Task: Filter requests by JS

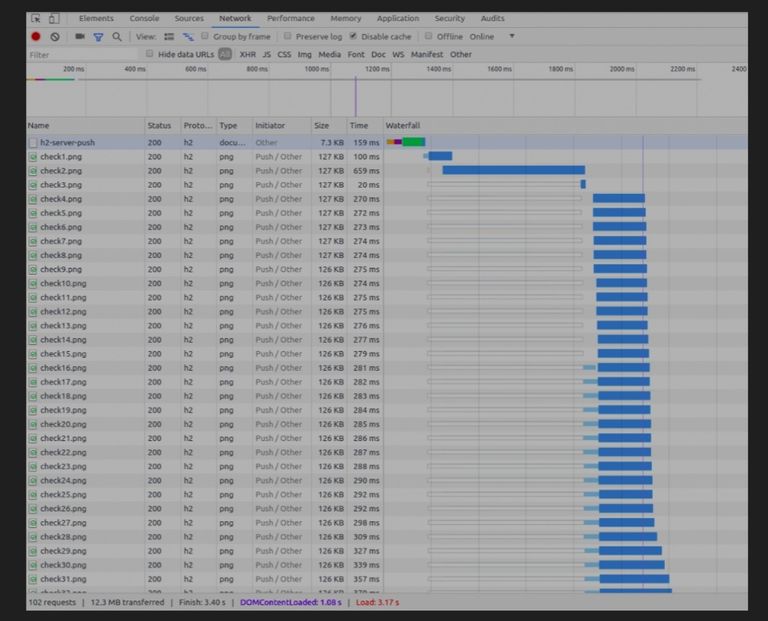Action: click(x=267, y=55)
